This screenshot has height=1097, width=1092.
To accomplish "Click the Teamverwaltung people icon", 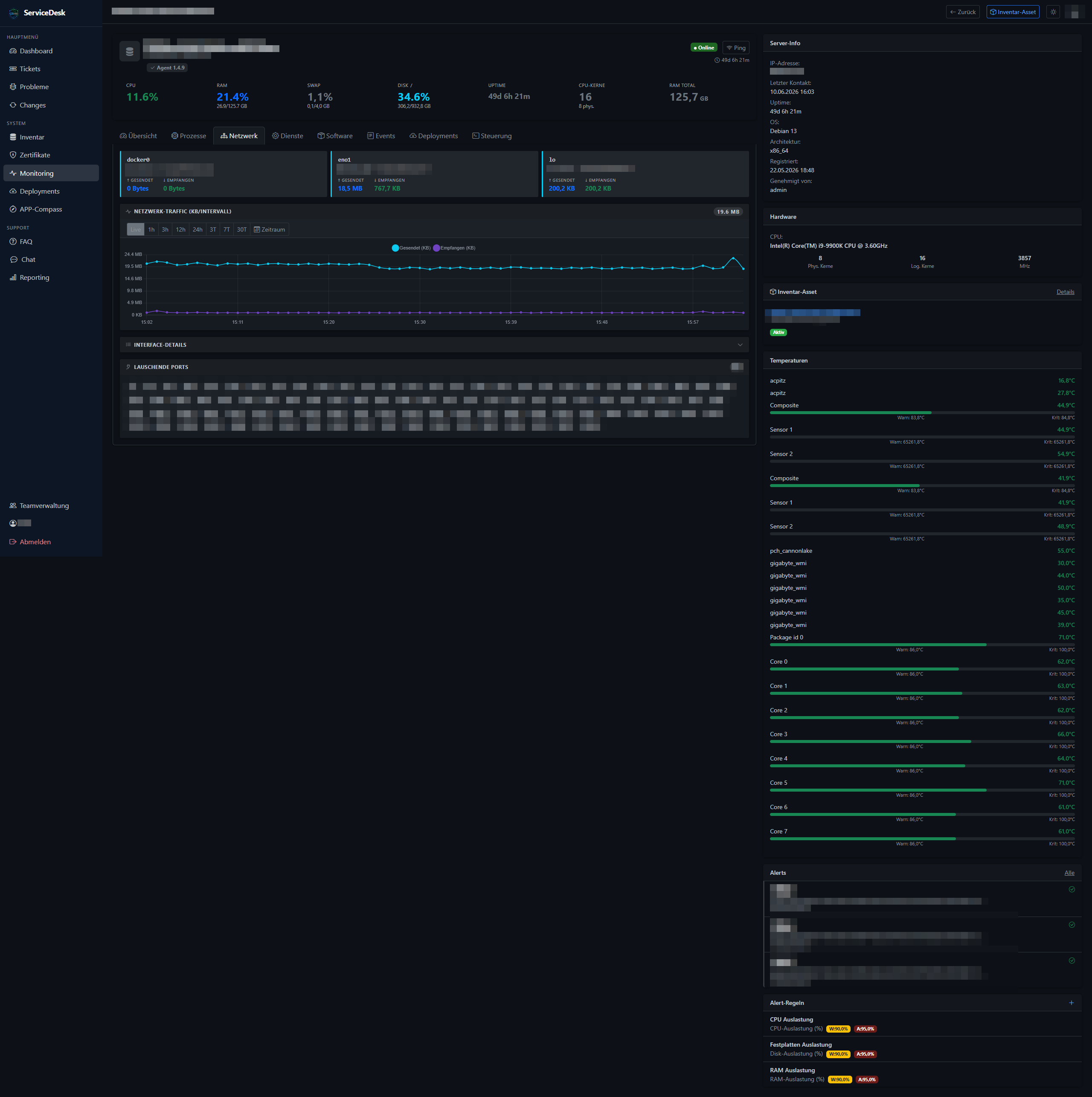I will (13, 506).
